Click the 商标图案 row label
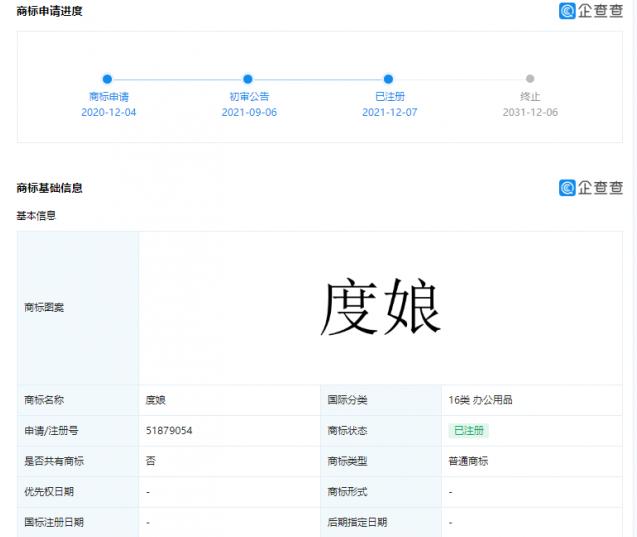Screen dimensions: 637x537 (44, 307)
